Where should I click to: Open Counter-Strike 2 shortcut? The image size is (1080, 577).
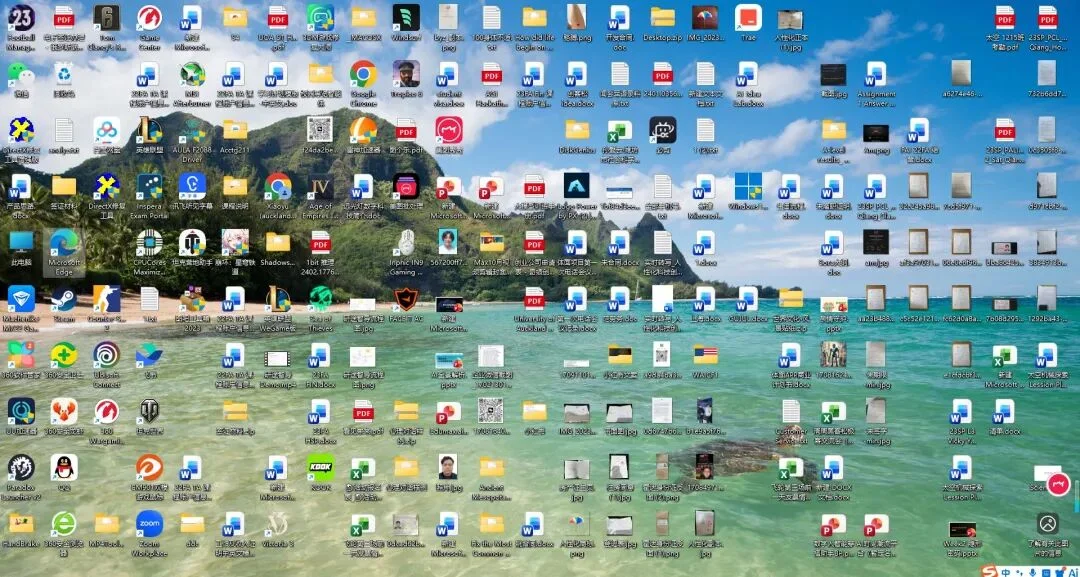point(106,300)
